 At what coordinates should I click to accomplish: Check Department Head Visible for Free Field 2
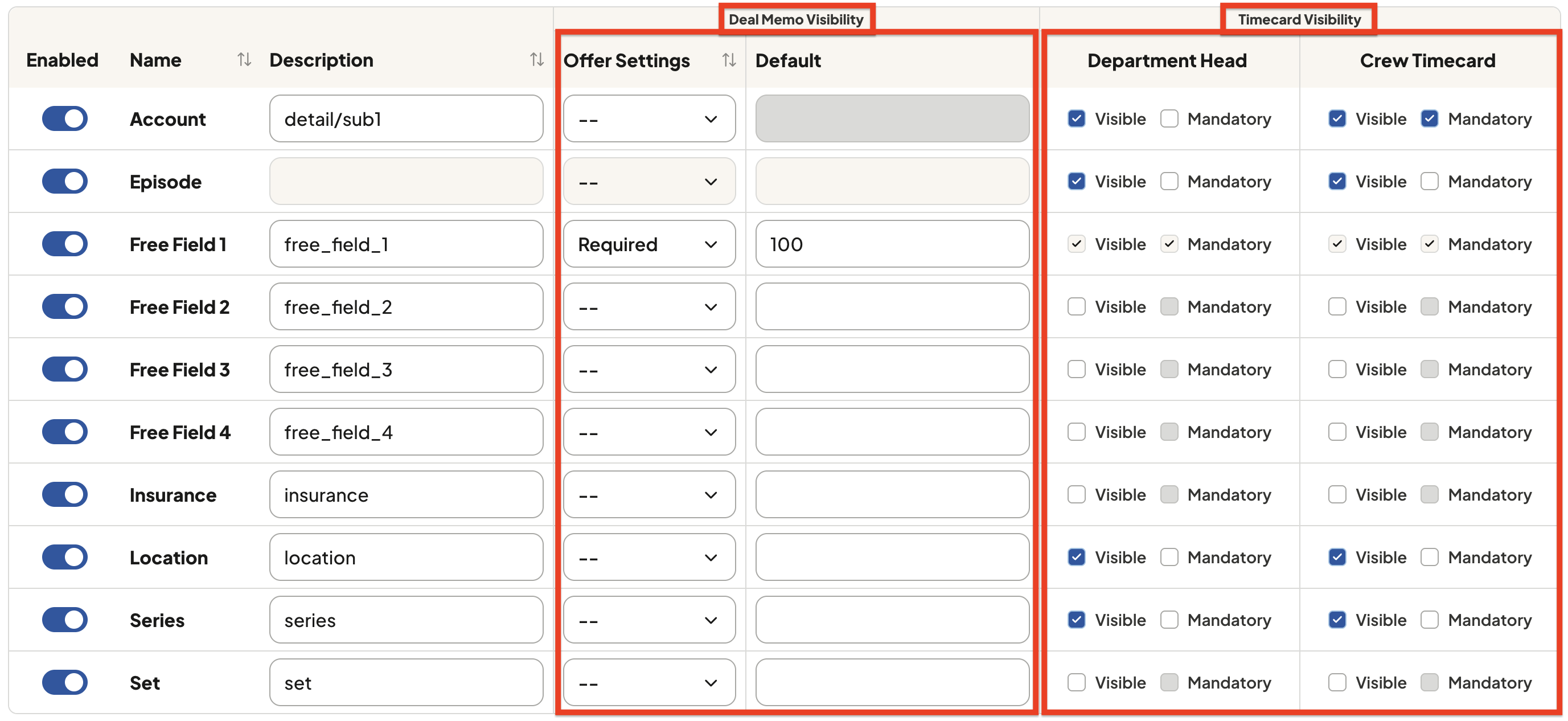[x=1076, y=306]
